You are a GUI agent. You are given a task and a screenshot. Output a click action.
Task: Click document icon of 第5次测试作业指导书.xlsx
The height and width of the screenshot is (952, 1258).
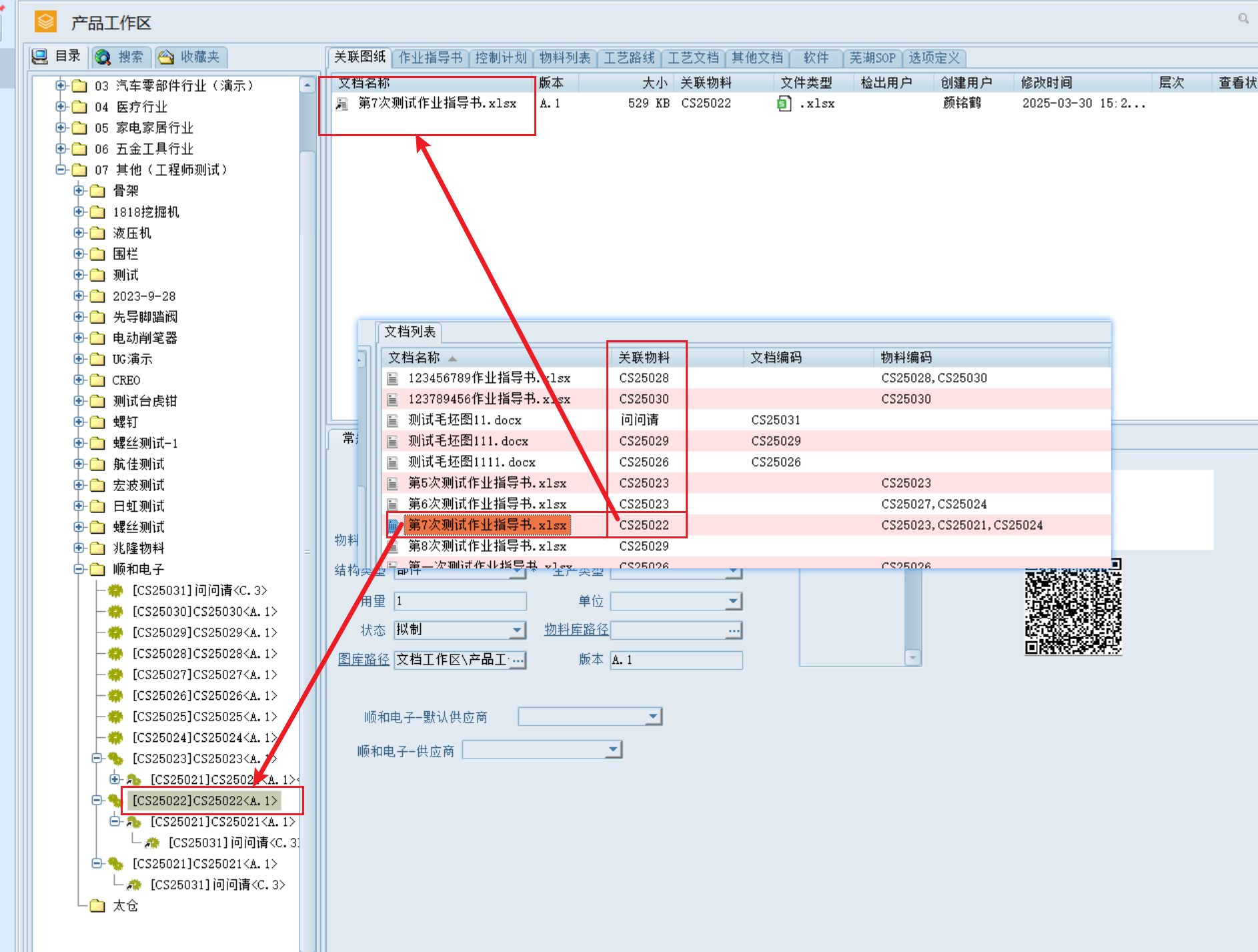point(393,483)
